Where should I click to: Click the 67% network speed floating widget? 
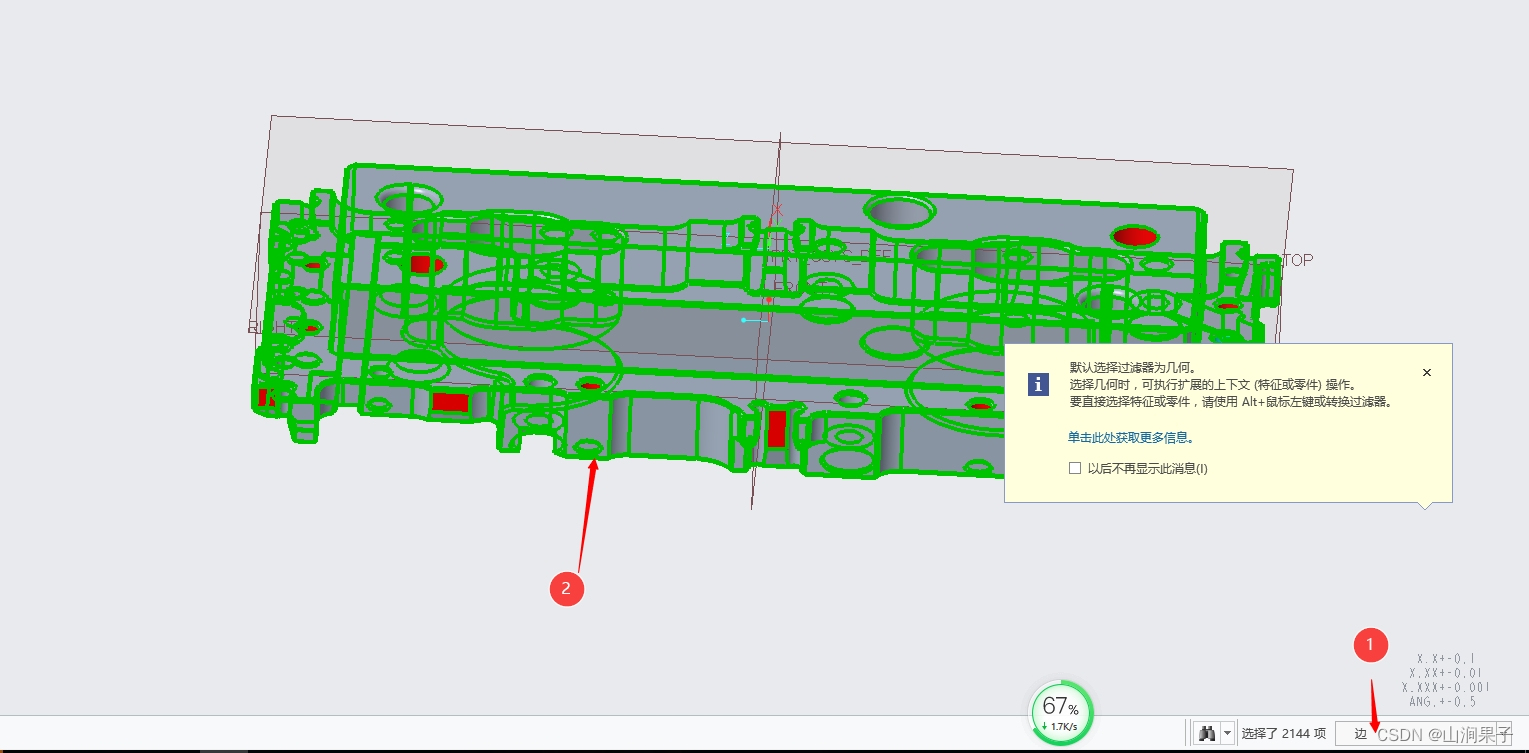click(1061, 713)
